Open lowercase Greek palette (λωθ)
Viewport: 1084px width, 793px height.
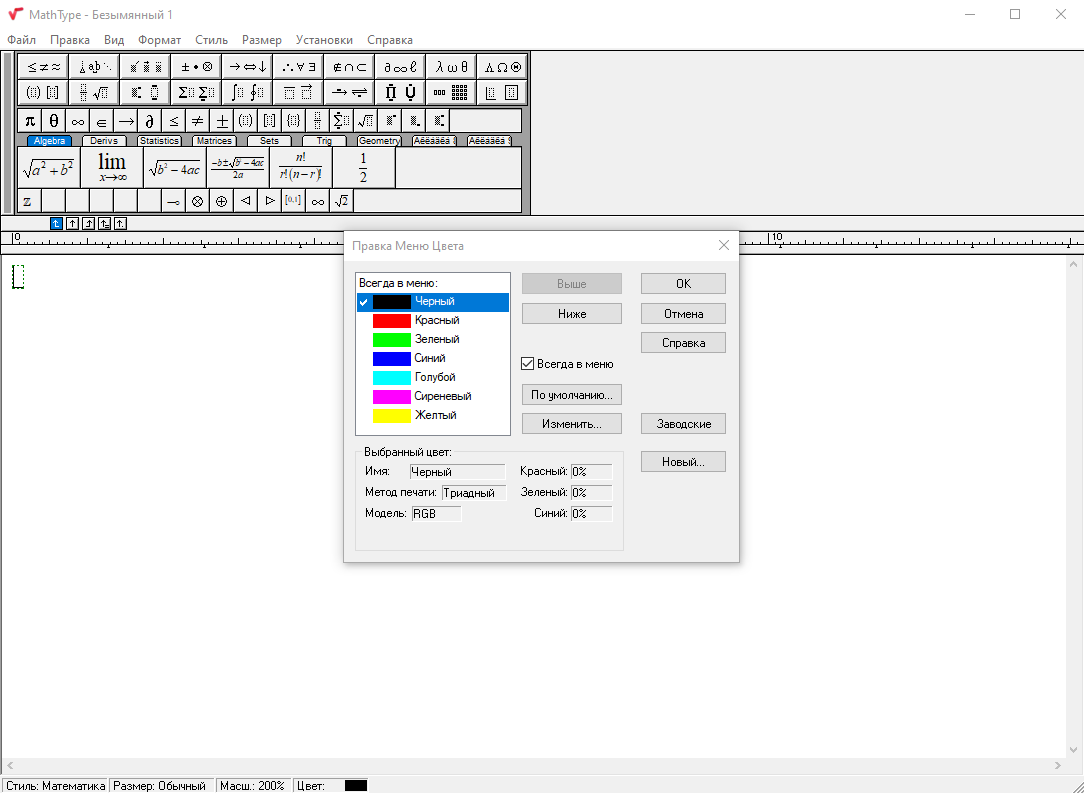point(451,67)
